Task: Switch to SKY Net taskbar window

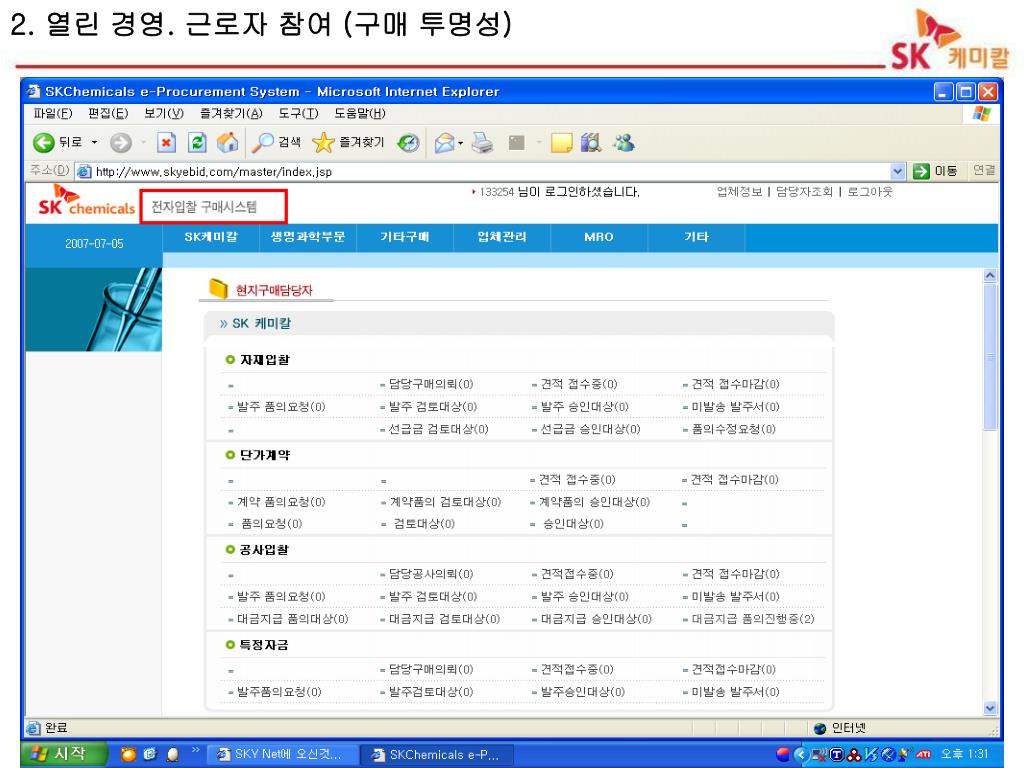Action: coord(283,754)
